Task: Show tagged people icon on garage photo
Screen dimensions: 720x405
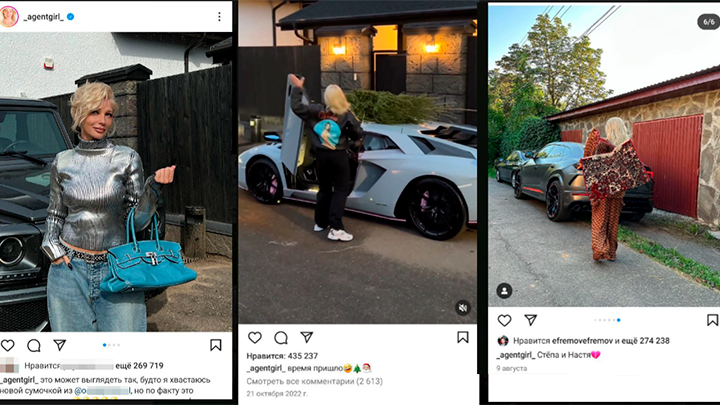Action: pos(504,291)
